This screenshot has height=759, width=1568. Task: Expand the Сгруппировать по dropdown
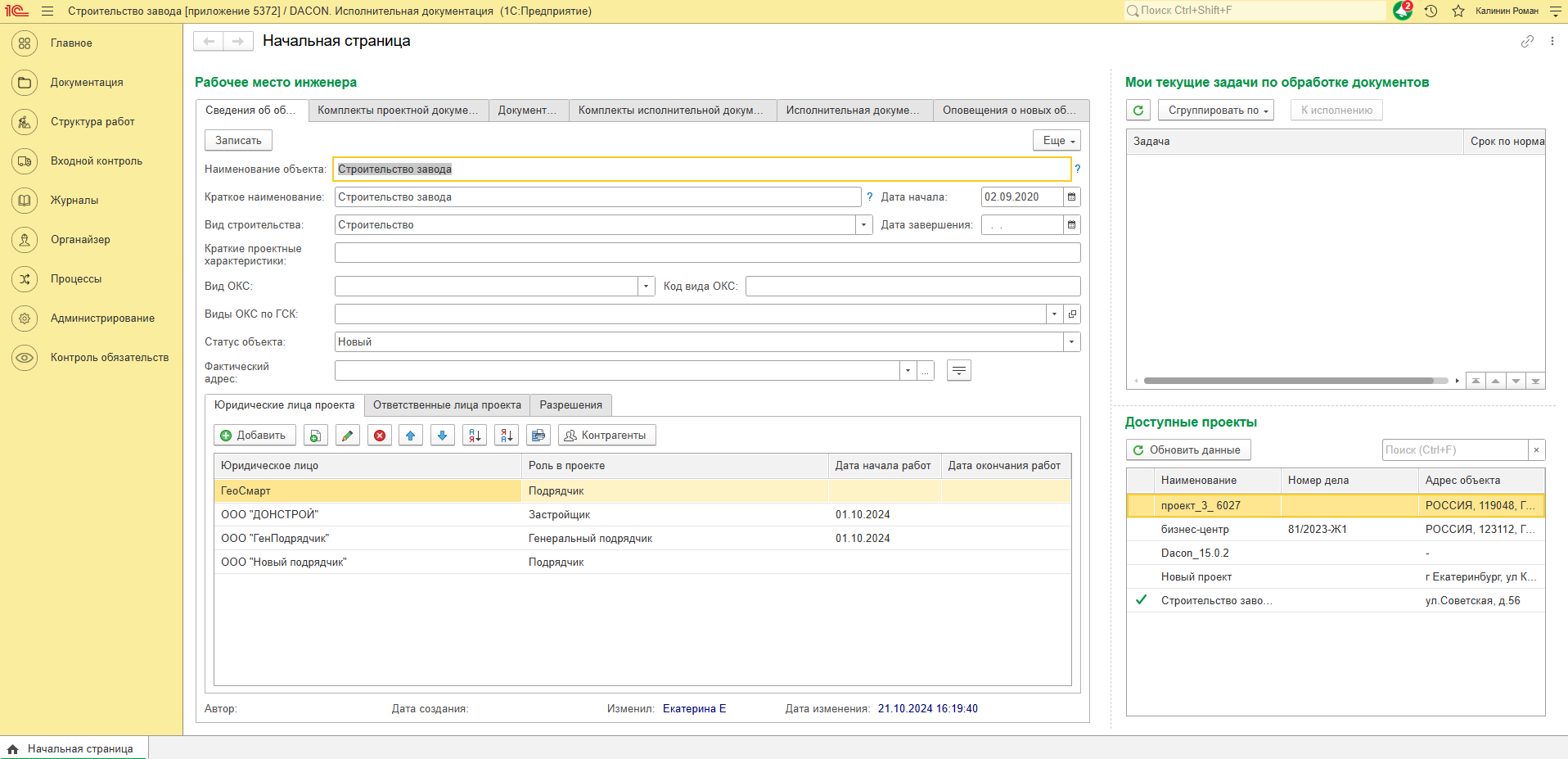[1215, 111]
